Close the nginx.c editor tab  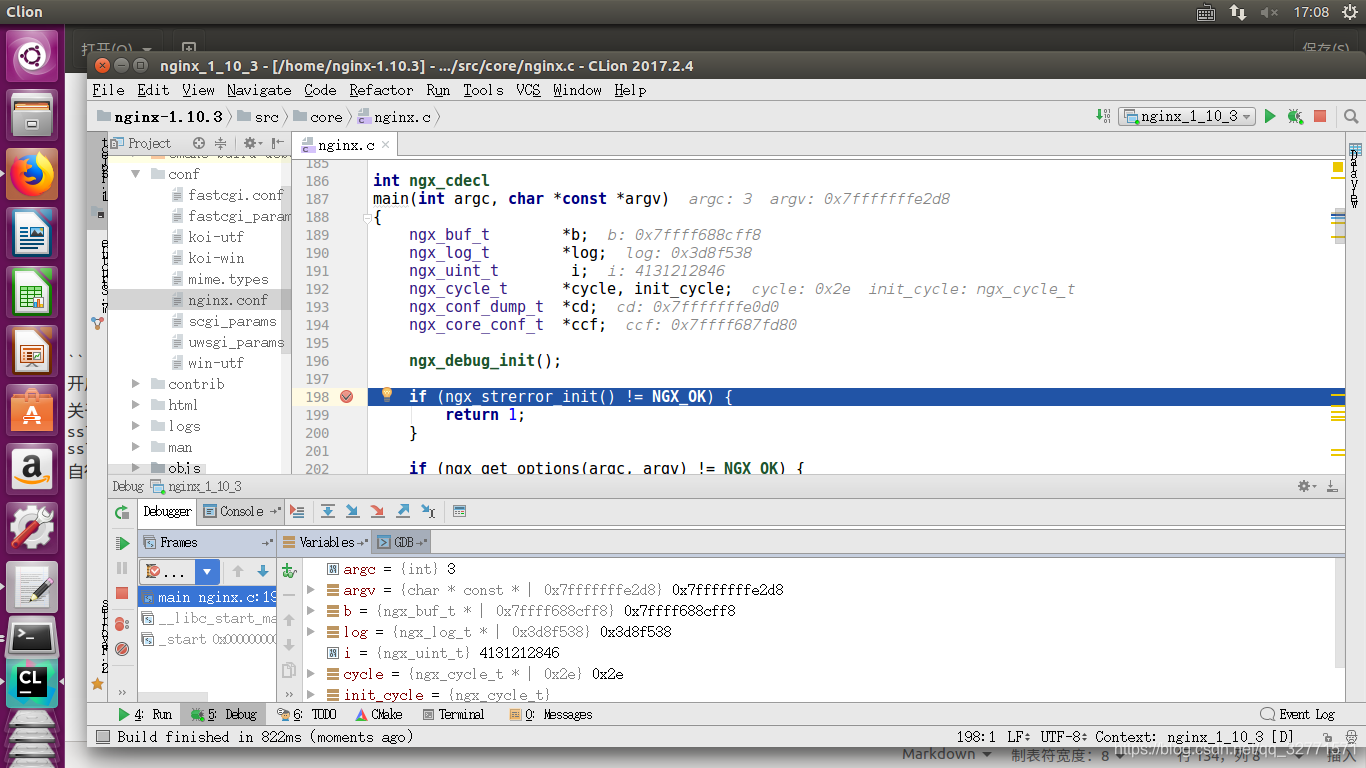coord(386,145)
